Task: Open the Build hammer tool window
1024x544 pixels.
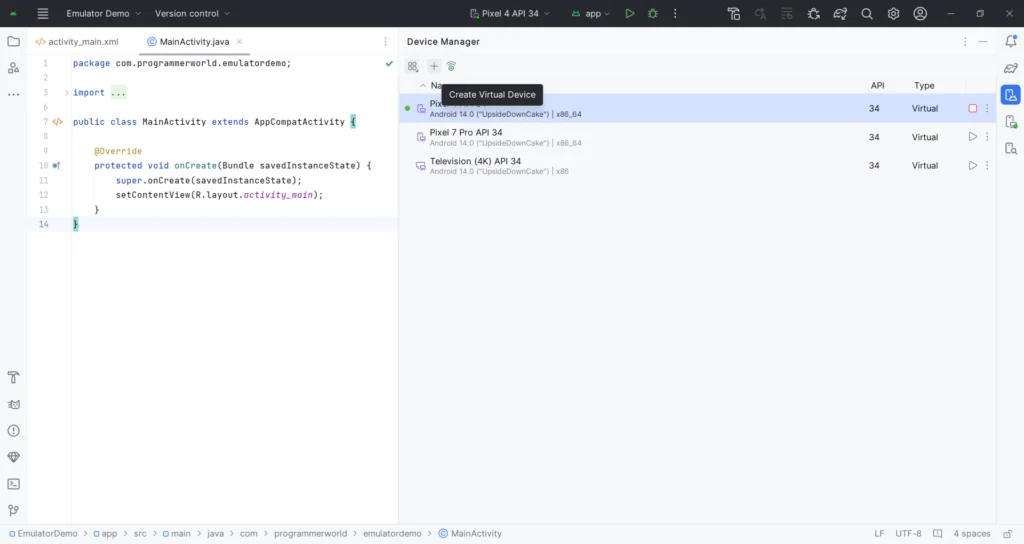Action: (13, 377)
